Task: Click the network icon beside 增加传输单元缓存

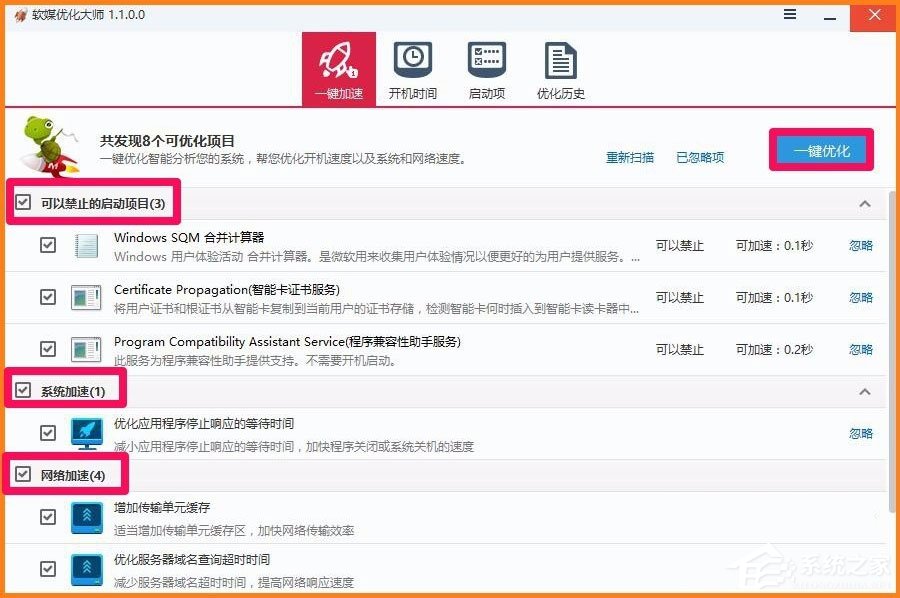Action: pos(86,516)
